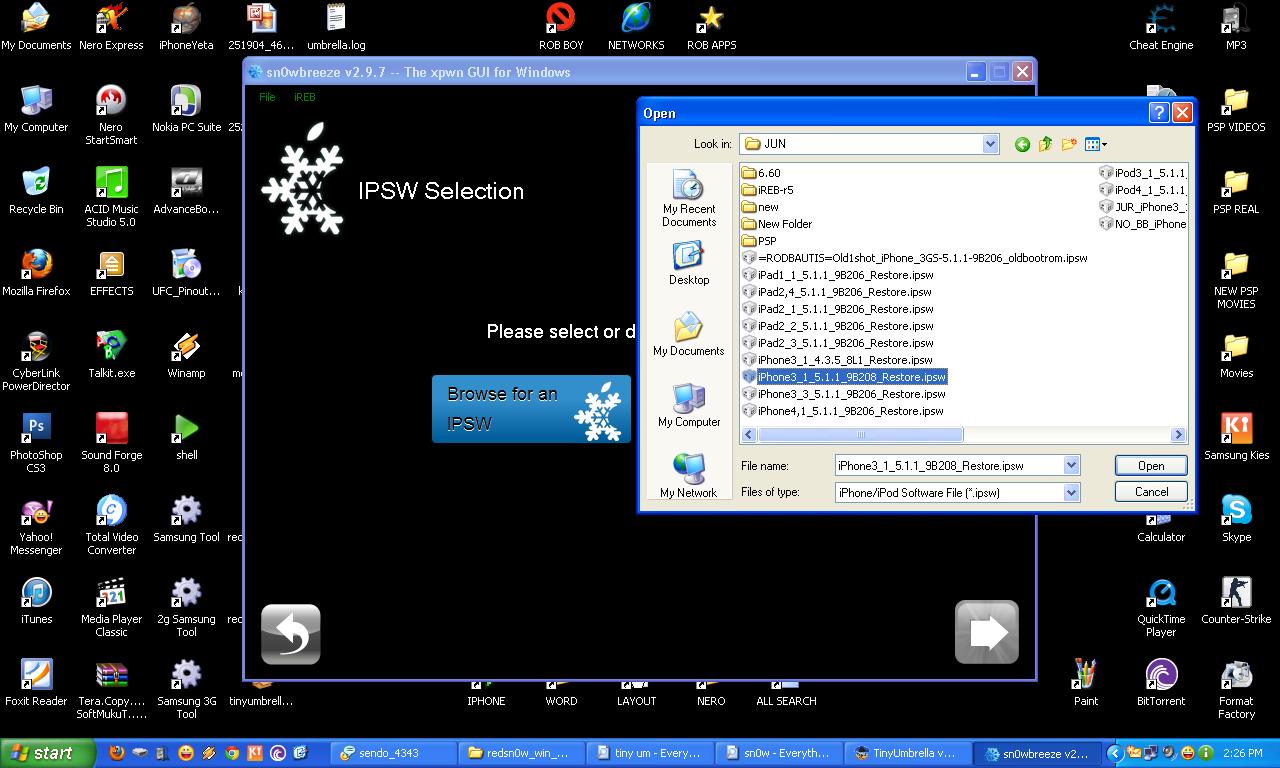Viewport: 1280px width, 768px height.
Task: Select the Winamp desktop icon
Action: point(186,355)
